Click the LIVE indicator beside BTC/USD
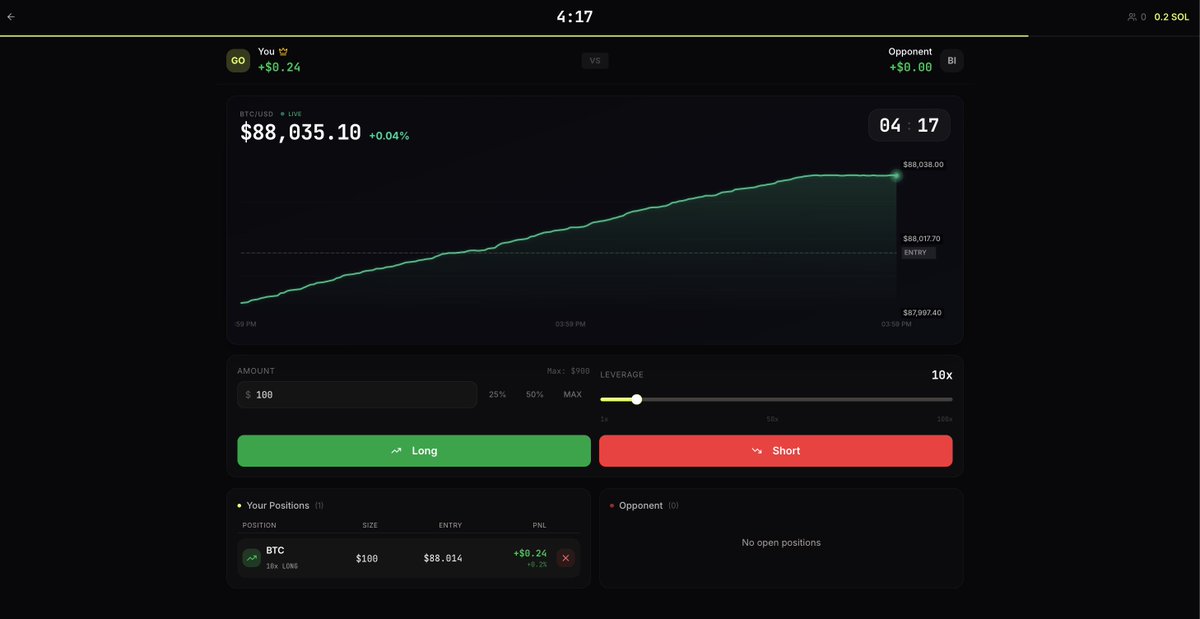This screenshot has width=1200, height=619. pyautogui.click(x=292, y=114)
